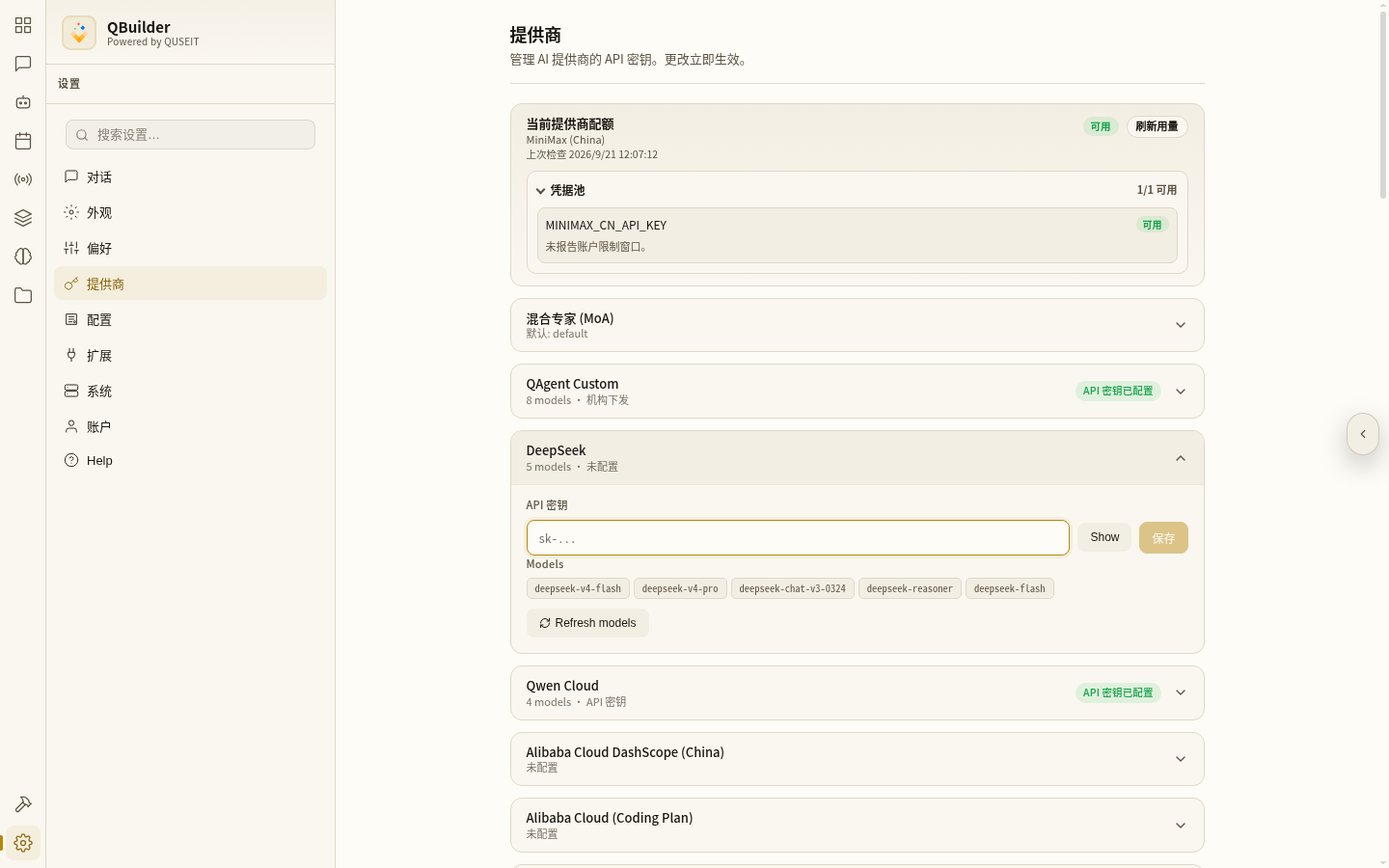Open 对话 settings section
Viewport: 1389px width, 868px height.
[190, 176]
